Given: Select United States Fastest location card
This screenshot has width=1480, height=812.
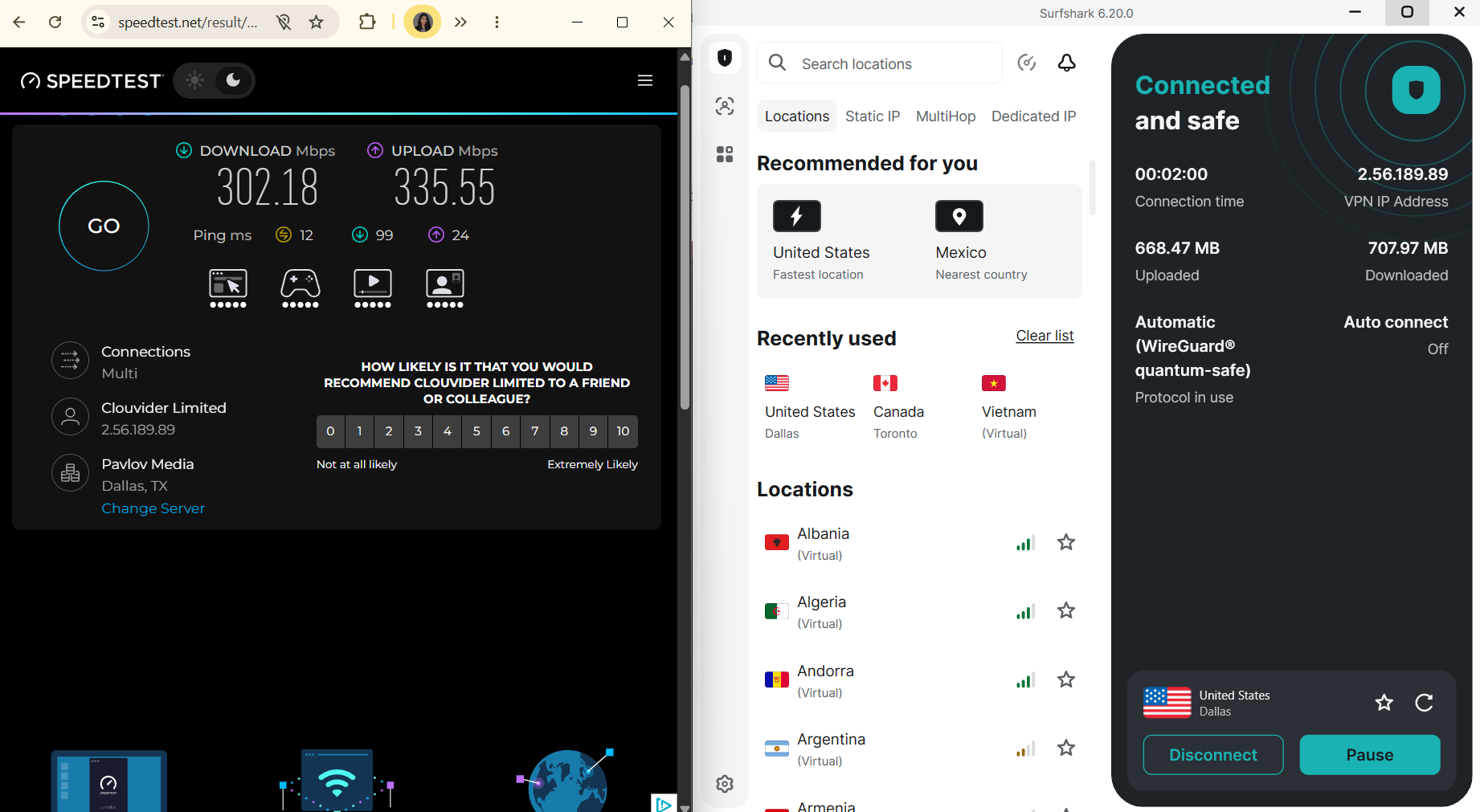Looking at the screenshot, I should coord(822,241).
